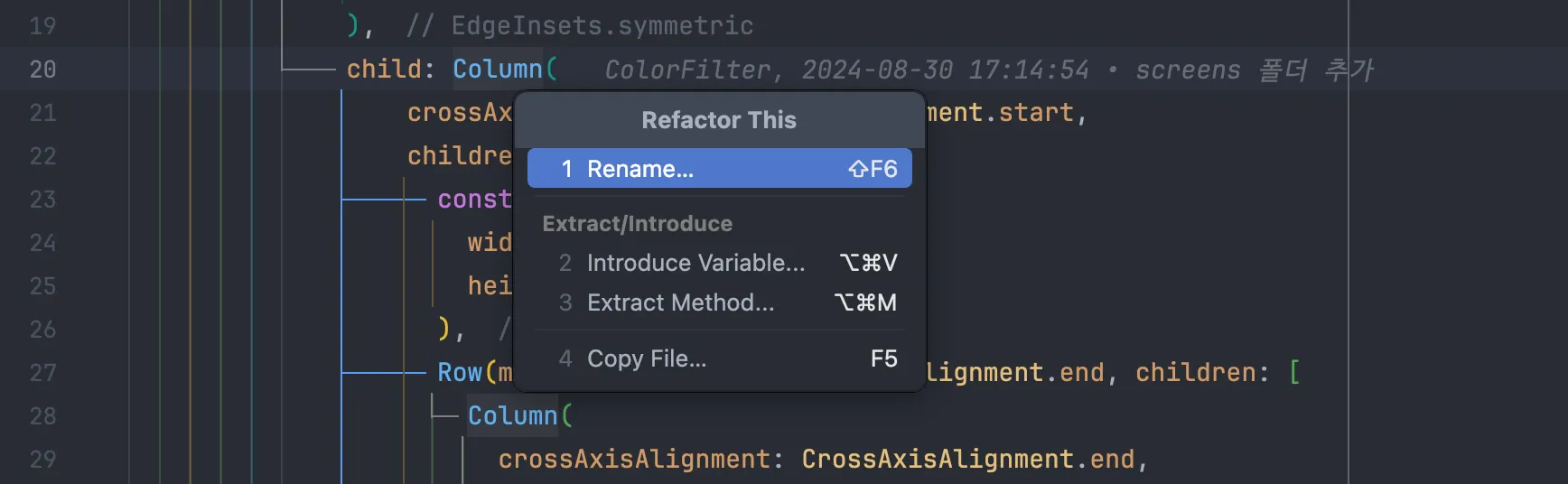Click the 'child:' parameter on line 20

click(x=391, y=70)
